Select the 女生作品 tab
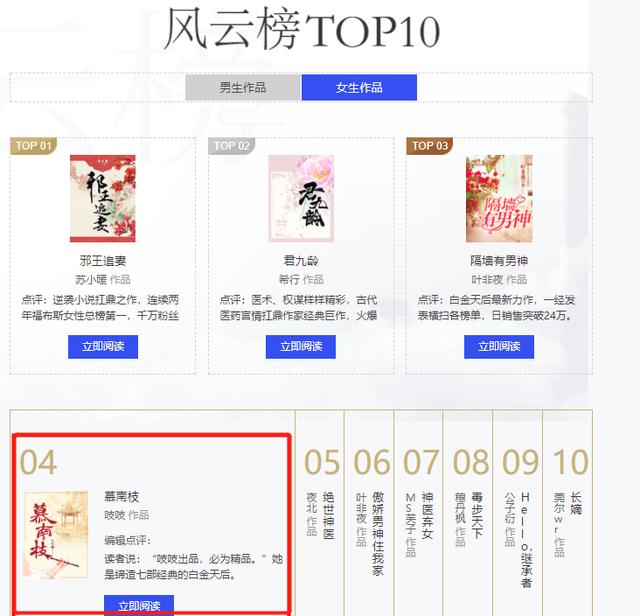Image resolution: width=640 pixels, height=616 pixels. tap(359, 87)
